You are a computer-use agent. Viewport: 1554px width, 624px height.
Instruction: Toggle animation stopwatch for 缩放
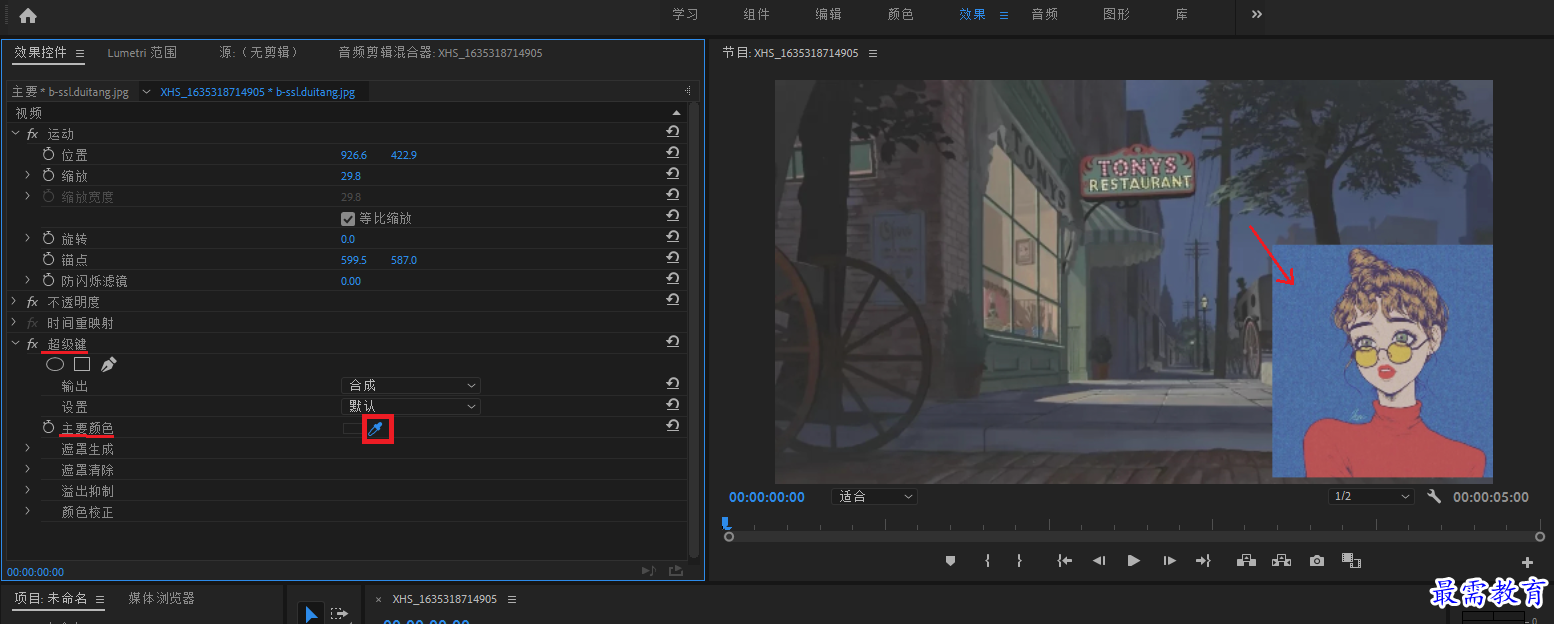(x=48, y=175)
